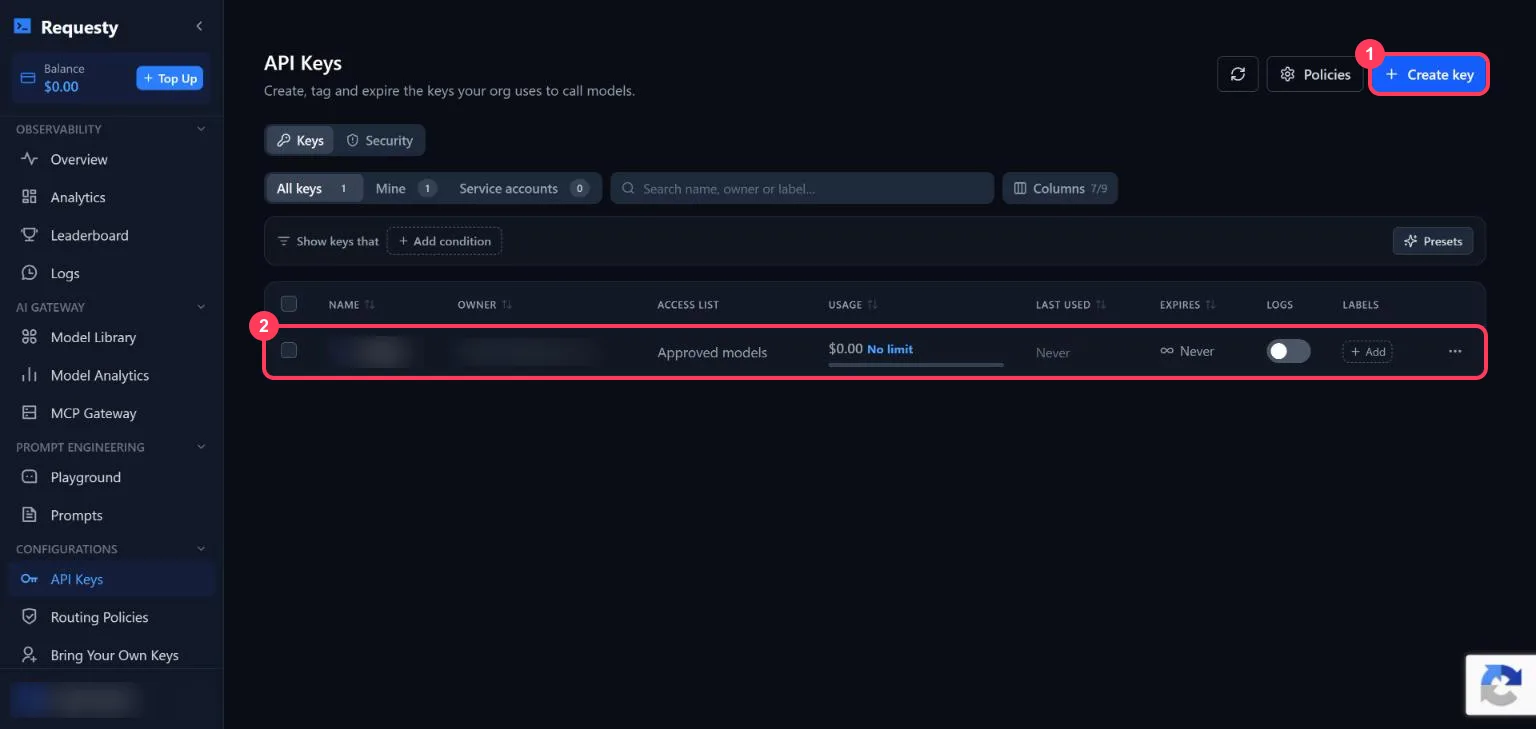
Task: Click the Bring Your Own Keys icon
Action: click(x=29, y=655)
